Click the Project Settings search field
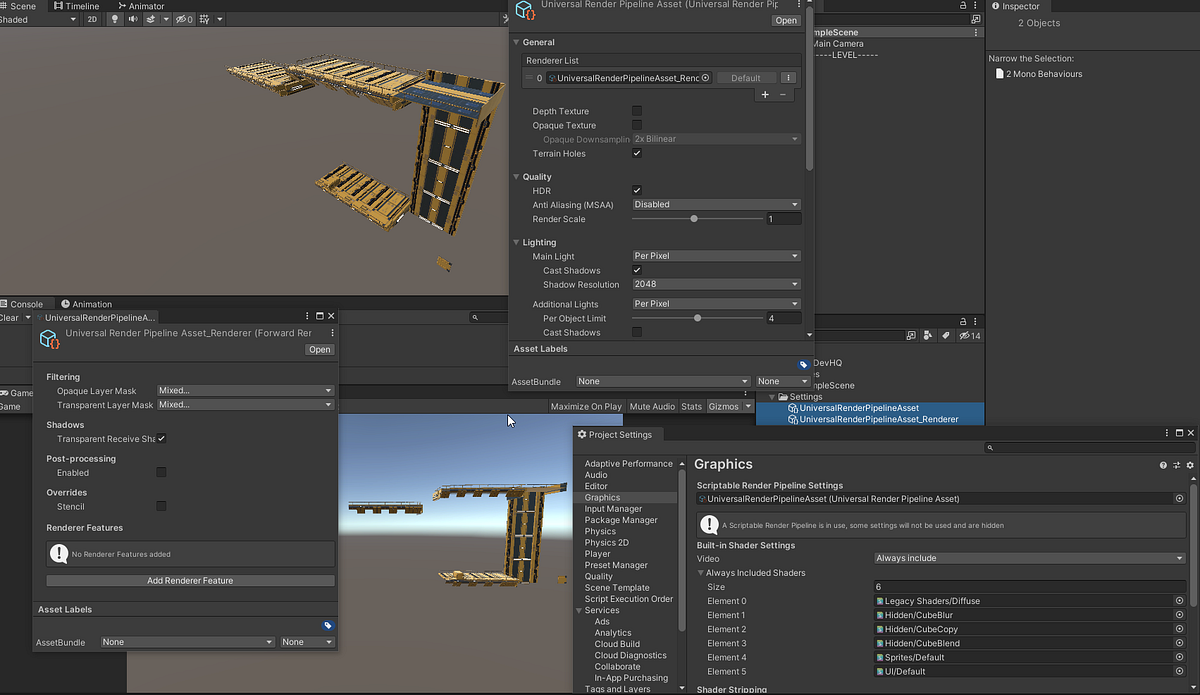1200x695 pixels. pyautogui.click(x=1090, y=447)
